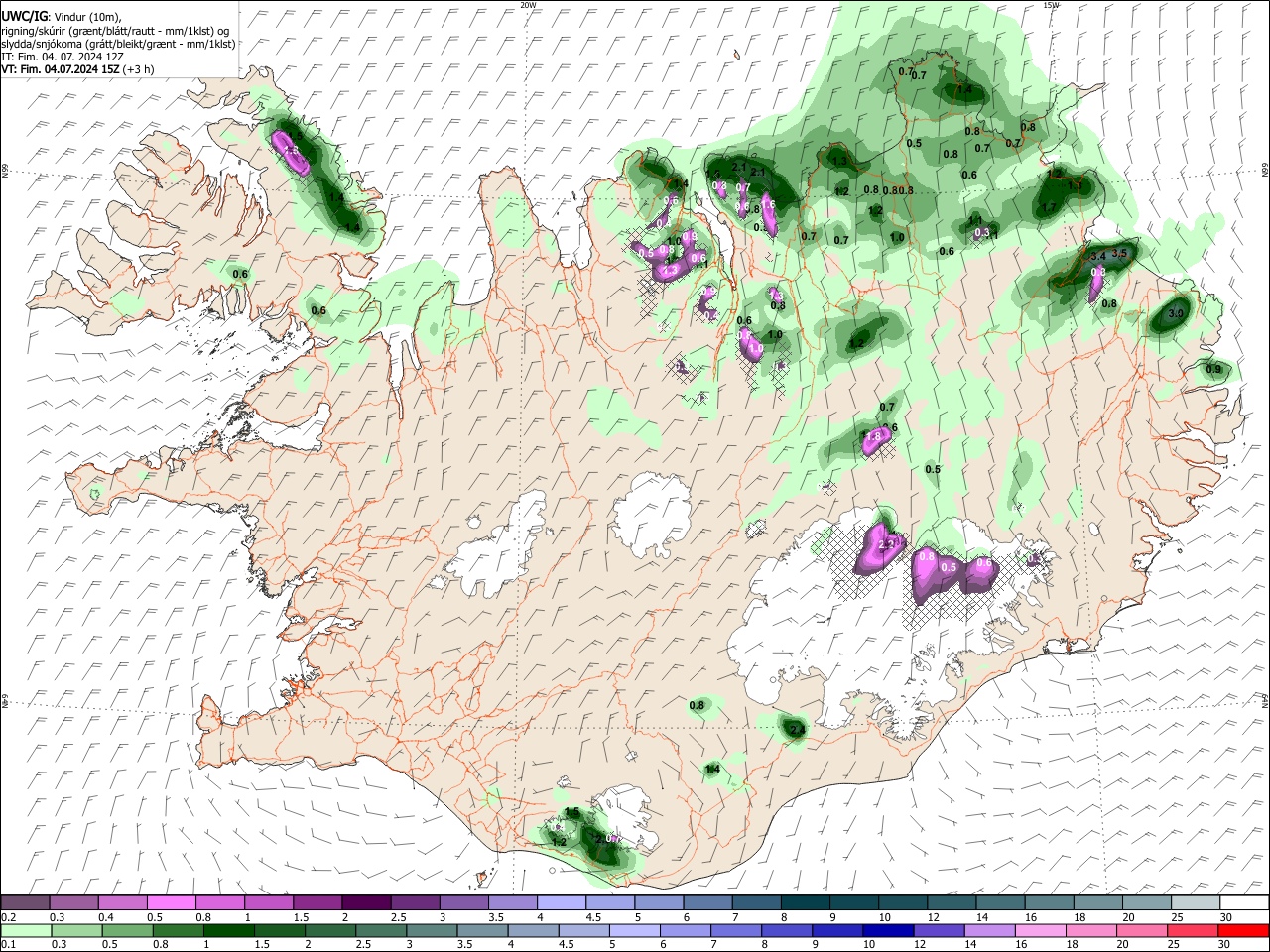Click the '0.4' label on the snow scale
The image size is (1270, 952).
click(x=106, y=917)
